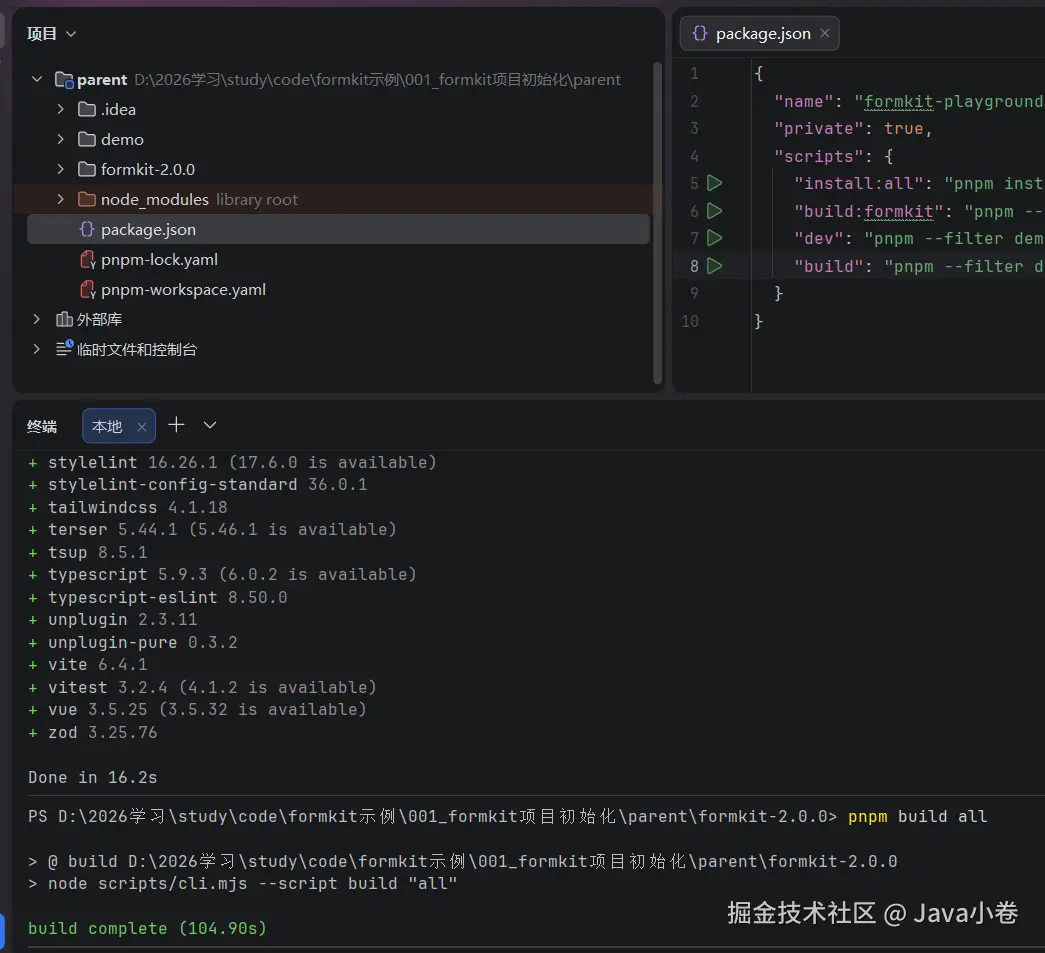The height and width of the screenshot is (953, 1045).
Task: Run the build:formkit script gutter icon
Action: [714, 211]
